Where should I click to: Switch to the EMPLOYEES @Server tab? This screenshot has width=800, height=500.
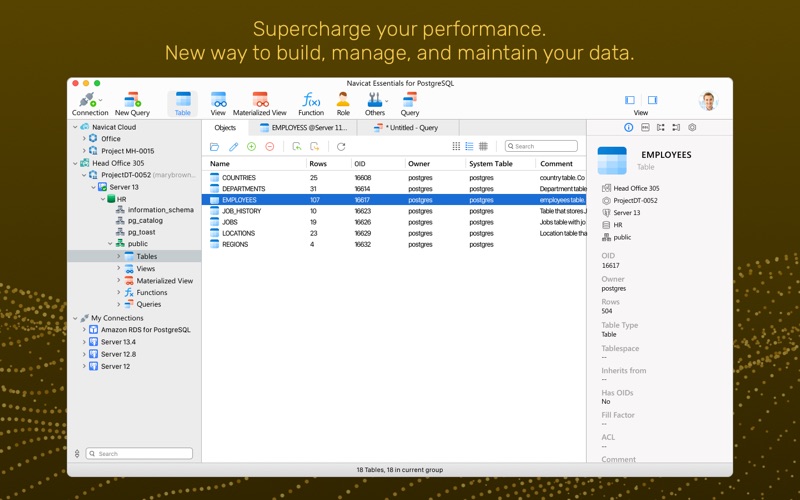[304, 128]
